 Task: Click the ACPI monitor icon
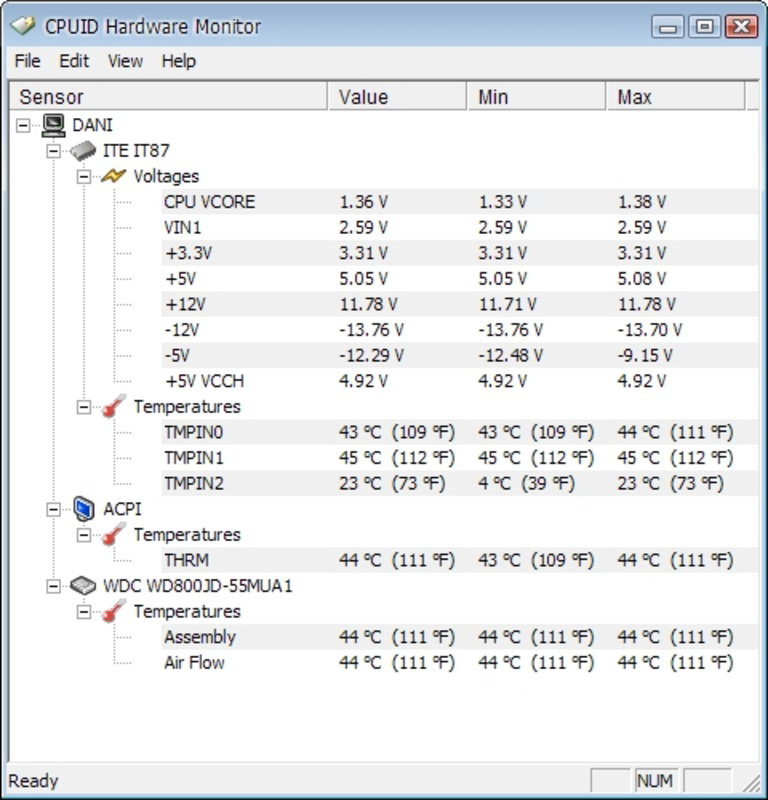pos(84,509)
